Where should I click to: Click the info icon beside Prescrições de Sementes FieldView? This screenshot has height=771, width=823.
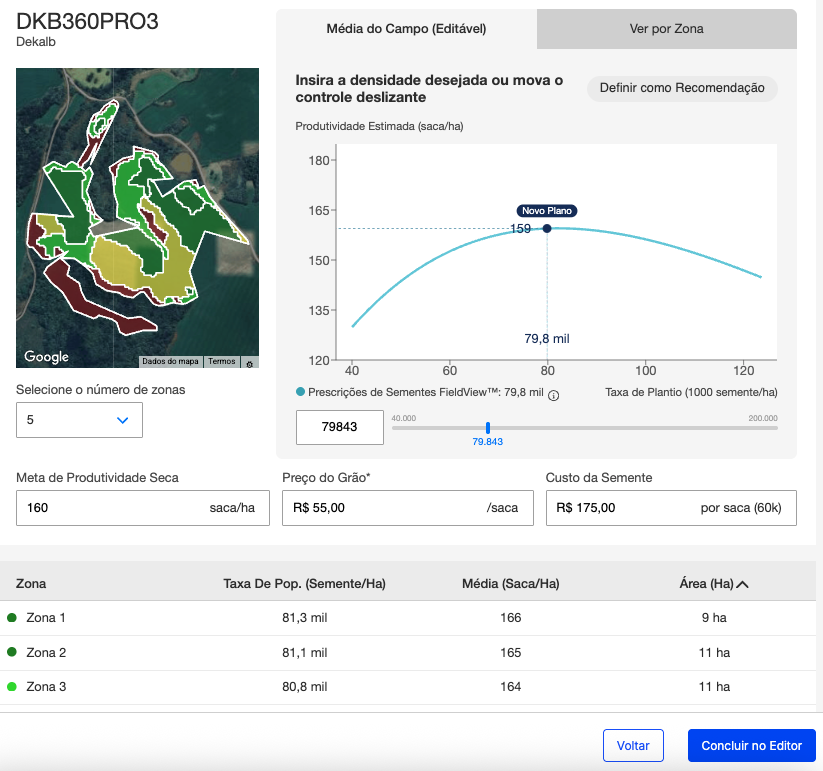pyautogui.click(x=554, y=395)
